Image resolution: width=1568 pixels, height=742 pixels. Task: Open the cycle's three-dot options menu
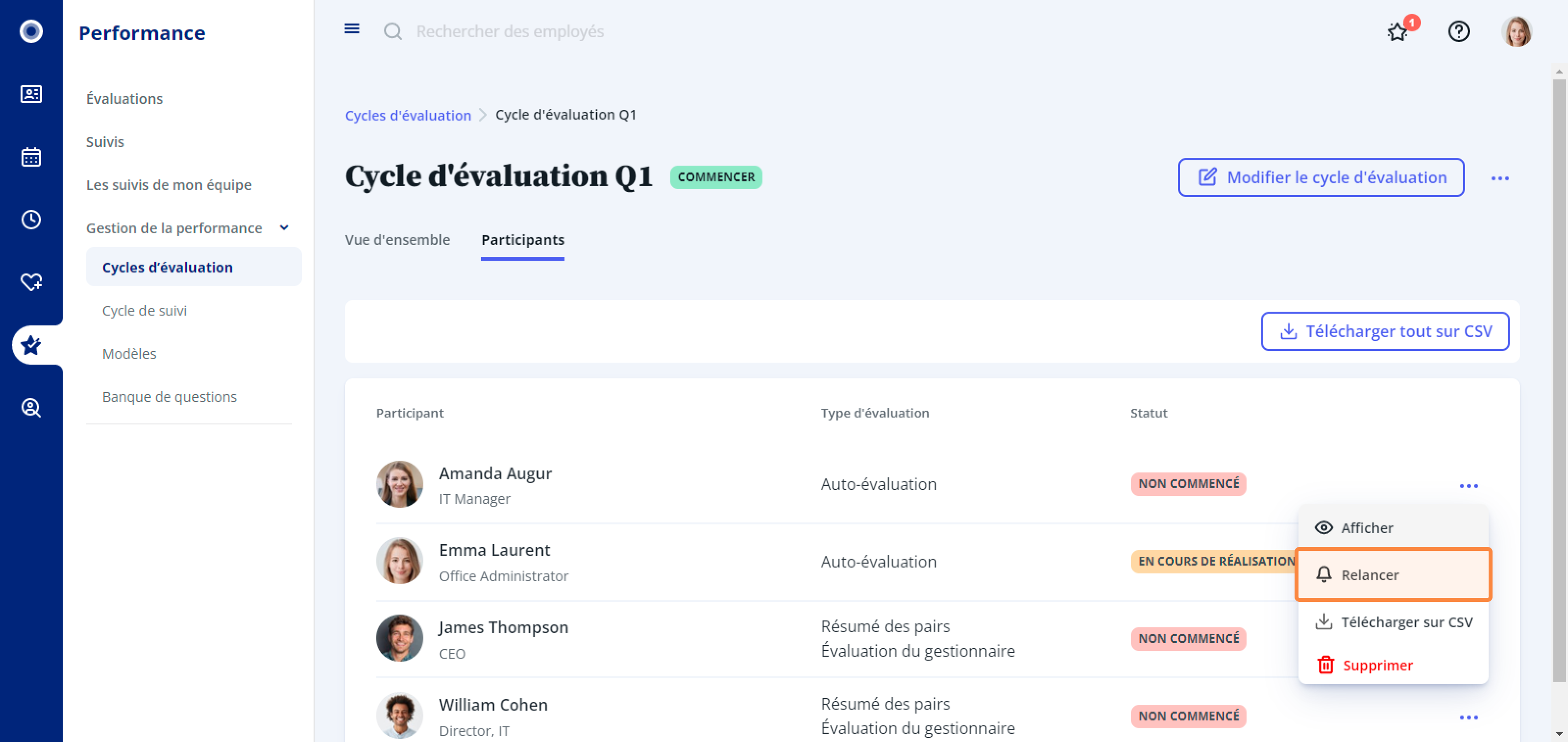click(1500, 178)
